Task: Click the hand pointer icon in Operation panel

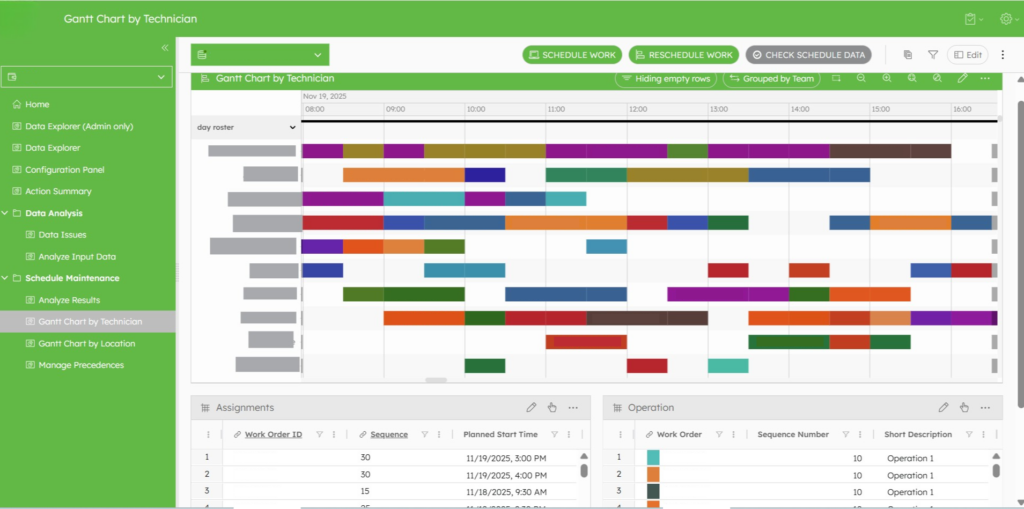Action: coord(964,408)
